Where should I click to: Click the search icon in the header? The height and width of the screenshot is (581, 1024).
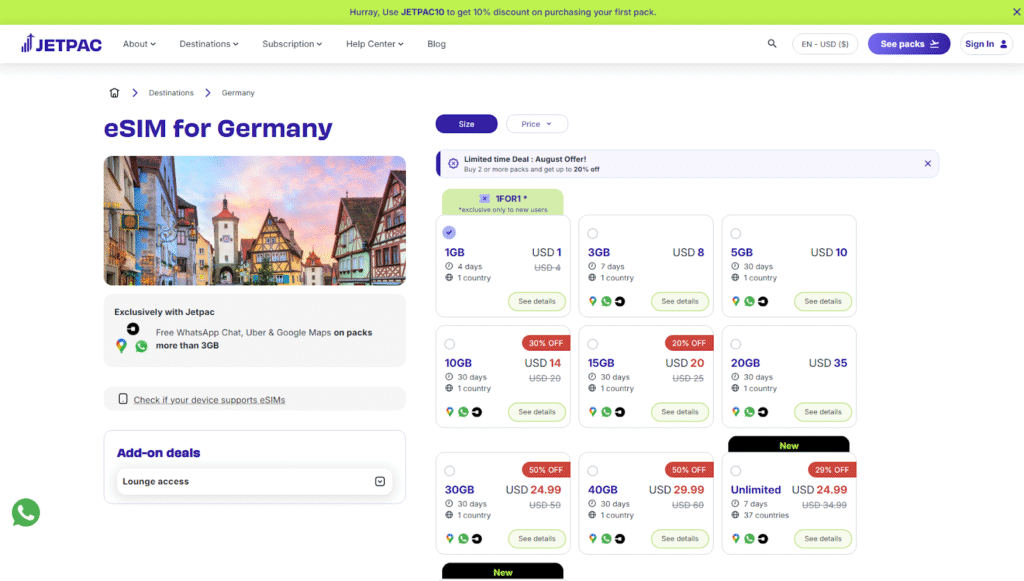771,43
